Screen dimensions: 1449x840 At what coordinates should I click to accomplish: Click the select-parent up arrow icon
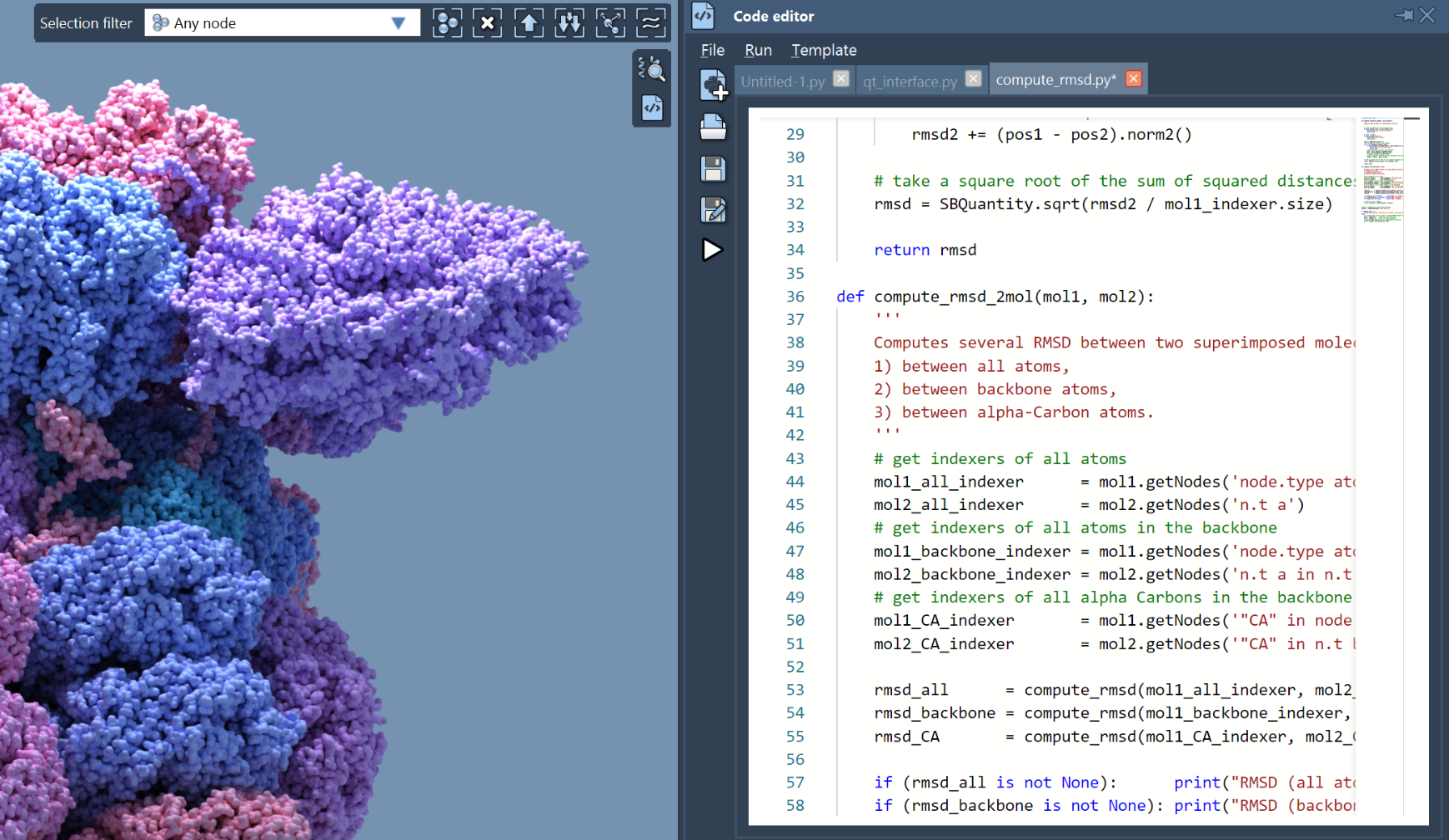[529, 23]
